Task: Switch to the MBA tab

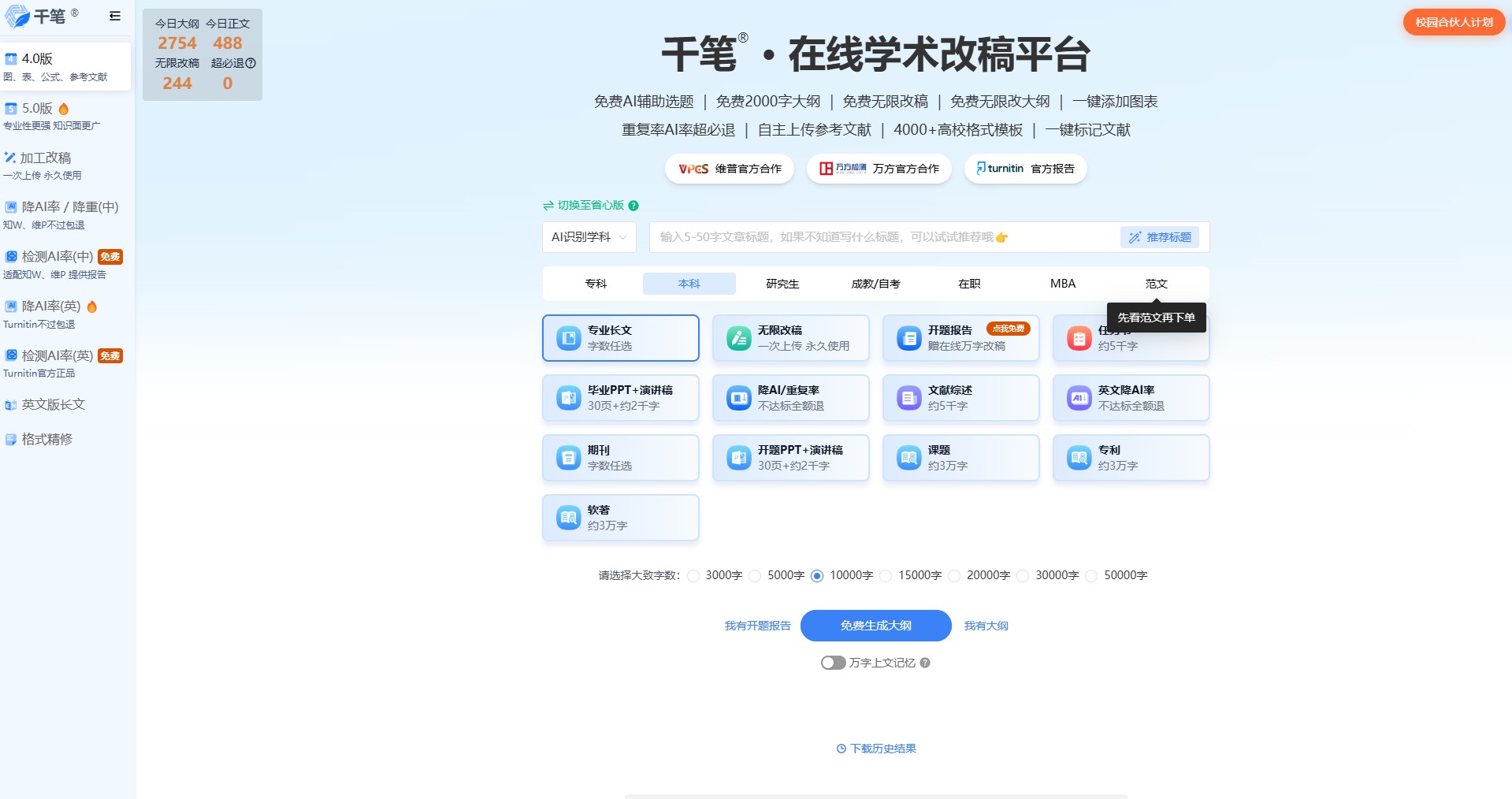Action: tap(1063, 284)
